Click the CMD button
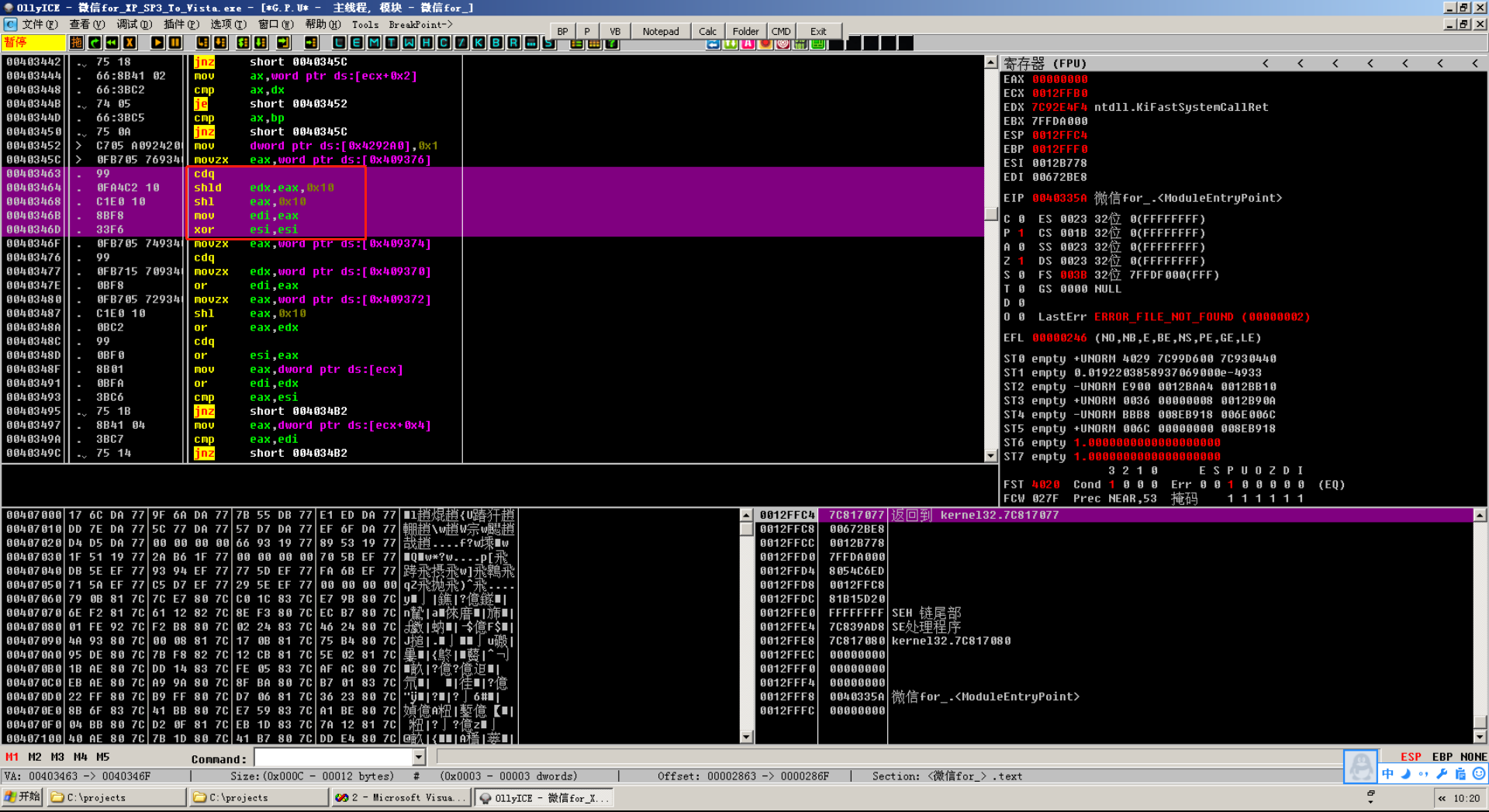 tap(781, 32)
